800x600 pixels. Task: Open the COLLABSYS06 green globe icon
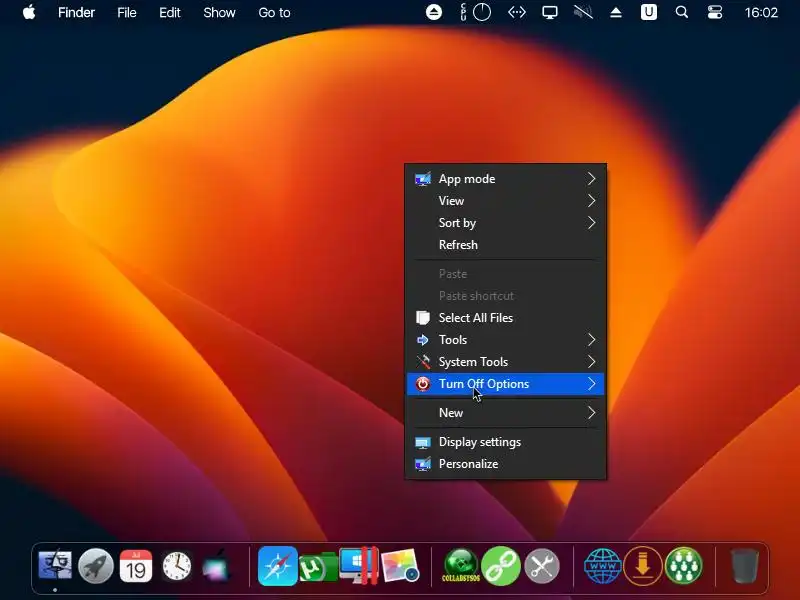click(x=461, y=565)
